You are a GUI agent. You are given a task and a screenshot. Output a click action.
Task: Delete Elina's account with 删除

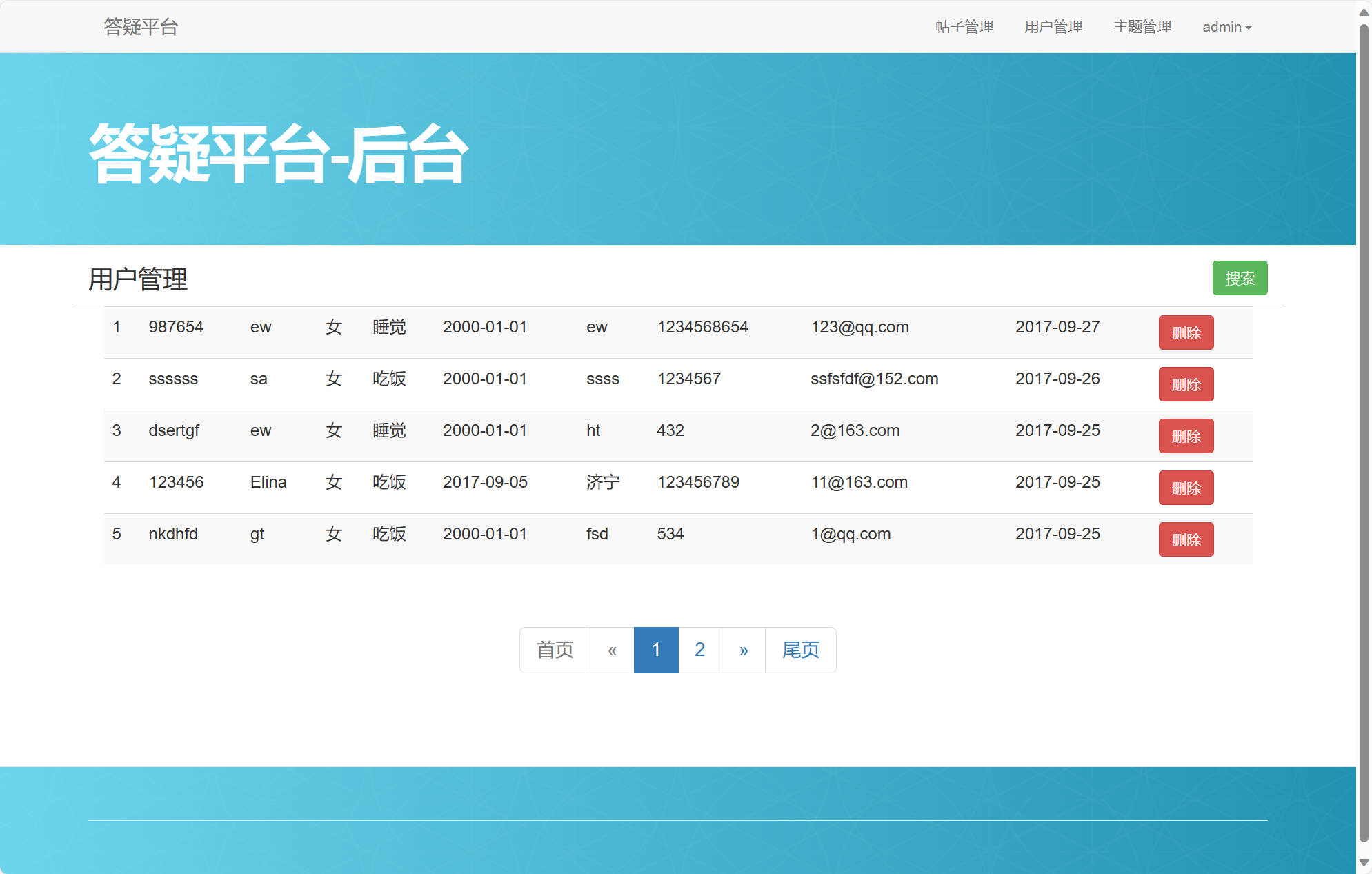[x=1186, y=488]
